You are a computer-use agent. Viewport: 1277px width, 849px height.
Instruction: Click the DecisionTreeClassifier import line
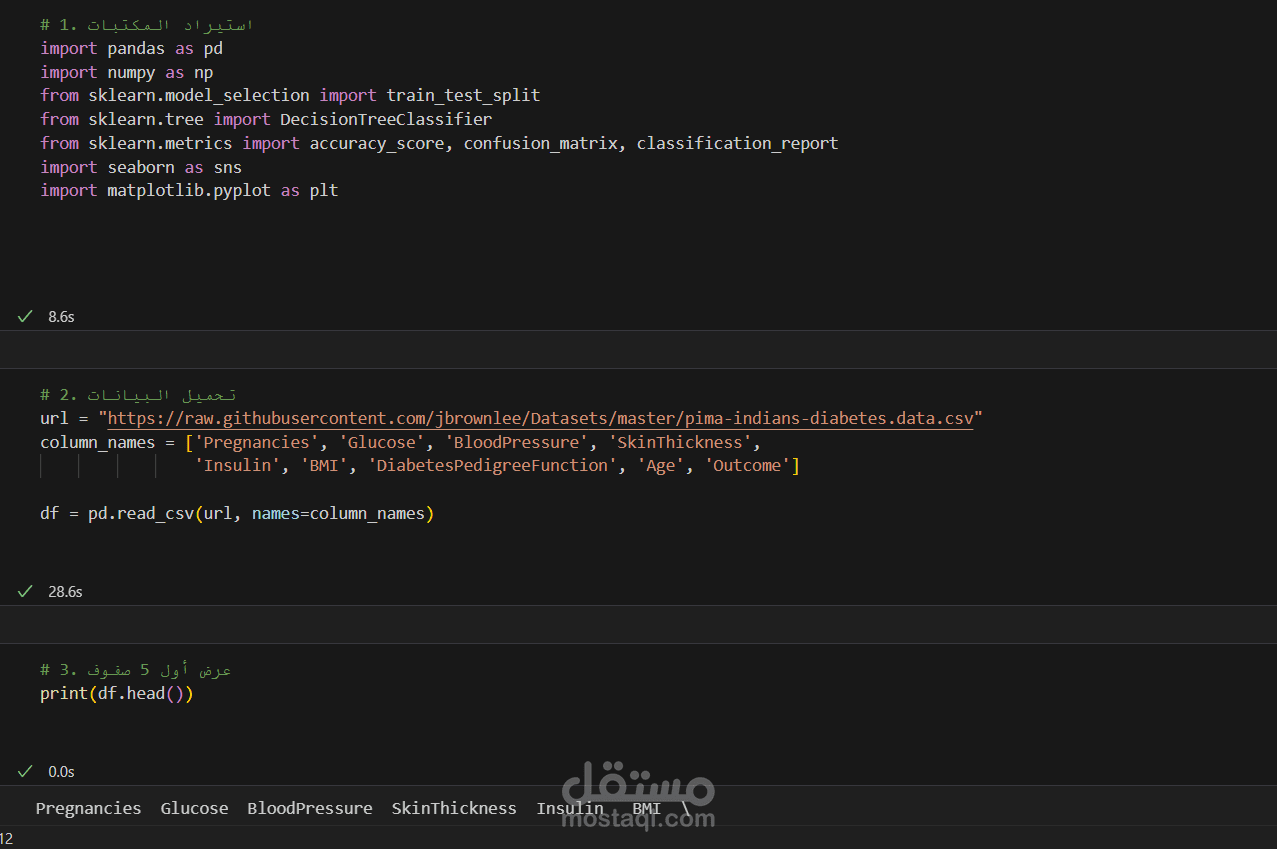pos(266,119)
